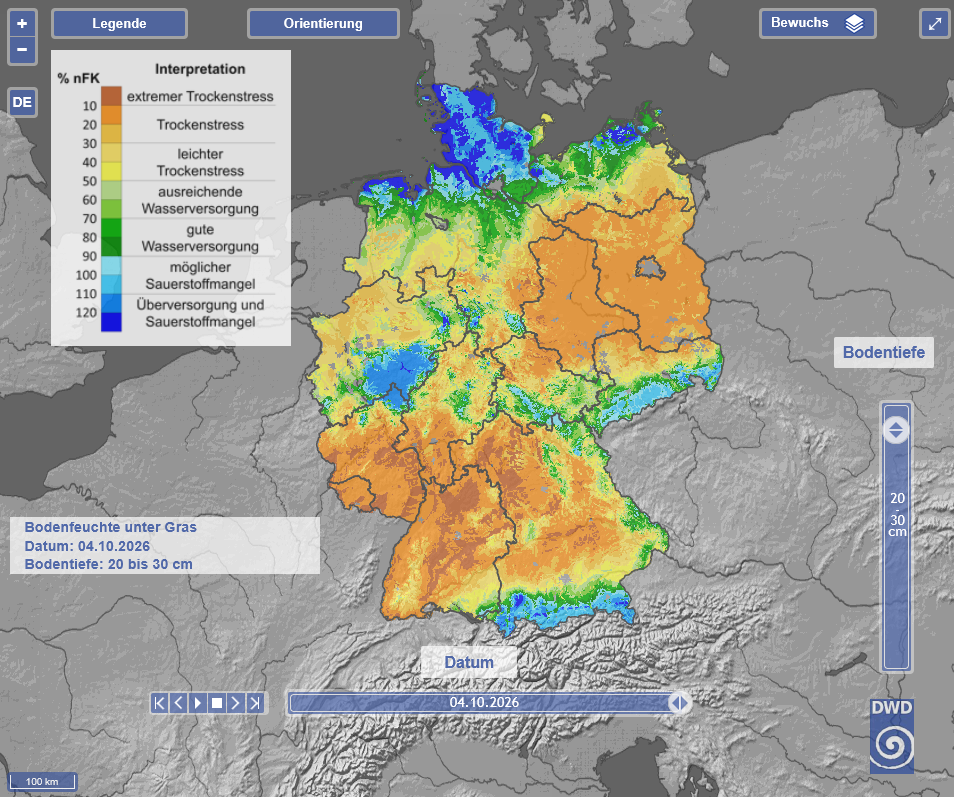Step forward one day
The image size is (954, 797).
click(x=235, y=703)
